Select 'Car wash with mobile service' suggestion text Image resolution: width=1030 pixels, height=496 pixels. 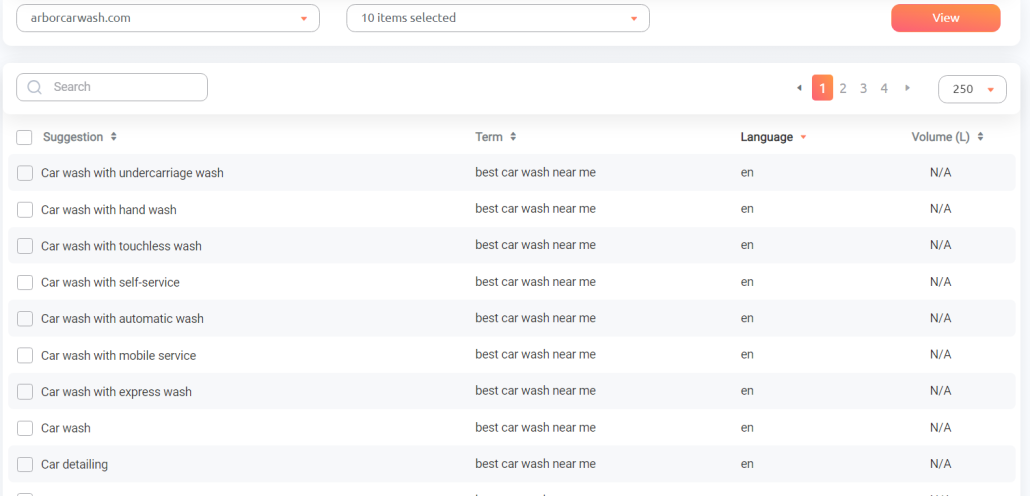point(118,355)
